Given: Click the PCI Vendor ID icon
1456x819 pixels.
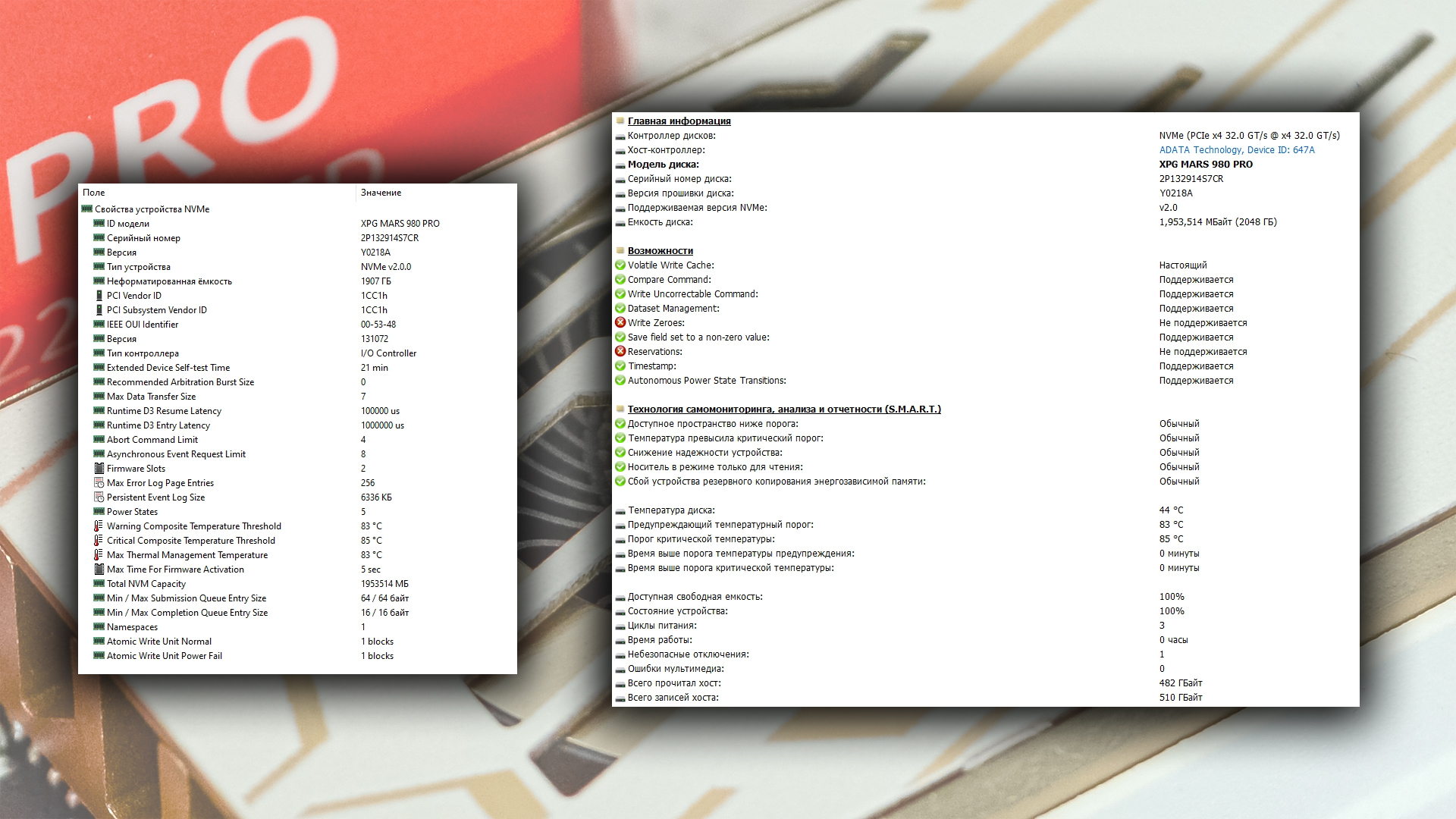Looking at the screenshot, I should [x=99, y=296].
